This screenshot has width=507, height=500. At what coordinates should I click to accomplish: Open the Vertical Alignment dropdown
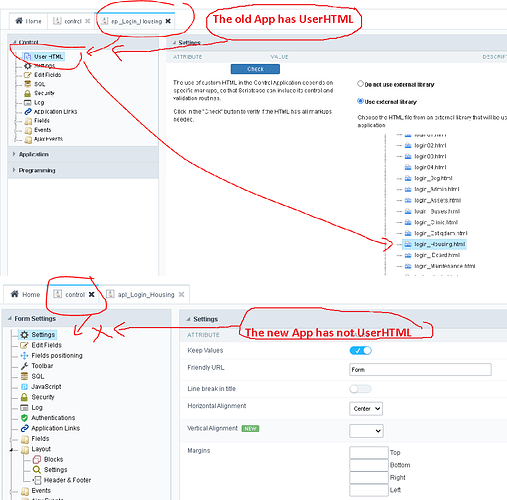366,431
